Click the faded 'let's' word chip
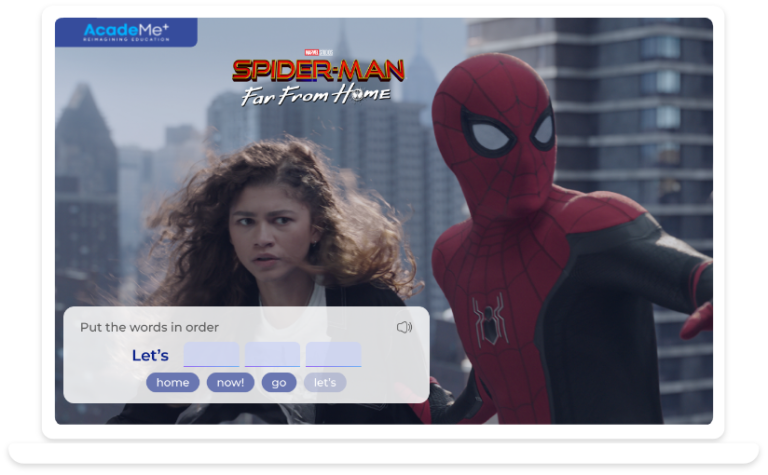The image size is (768, 475). coord(325,382)
